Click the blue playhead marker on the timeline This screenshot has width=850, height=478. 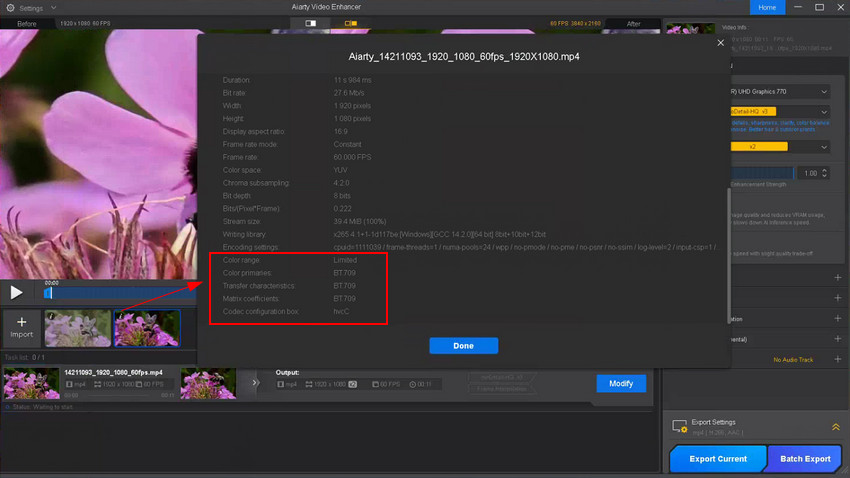click(x=48, y=293)
